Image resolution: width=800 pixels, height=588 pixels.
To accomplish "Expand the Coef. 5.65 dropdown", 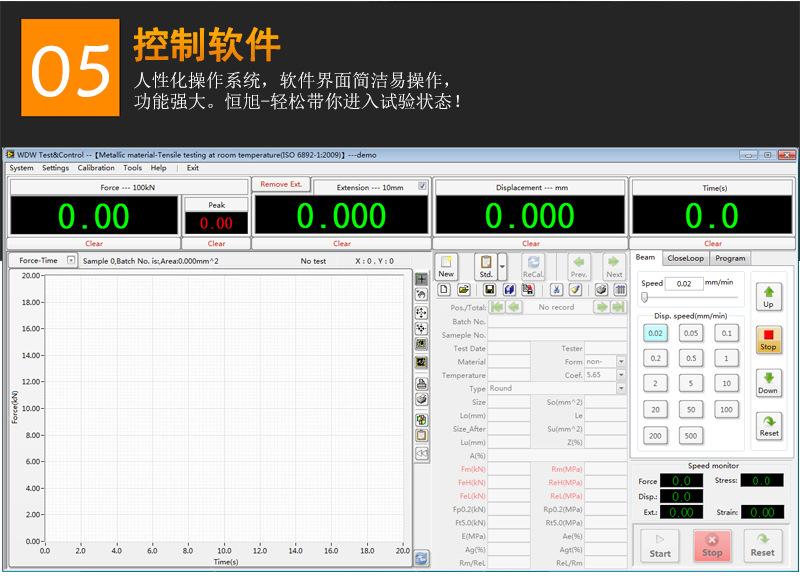I will tap(621, 375).
